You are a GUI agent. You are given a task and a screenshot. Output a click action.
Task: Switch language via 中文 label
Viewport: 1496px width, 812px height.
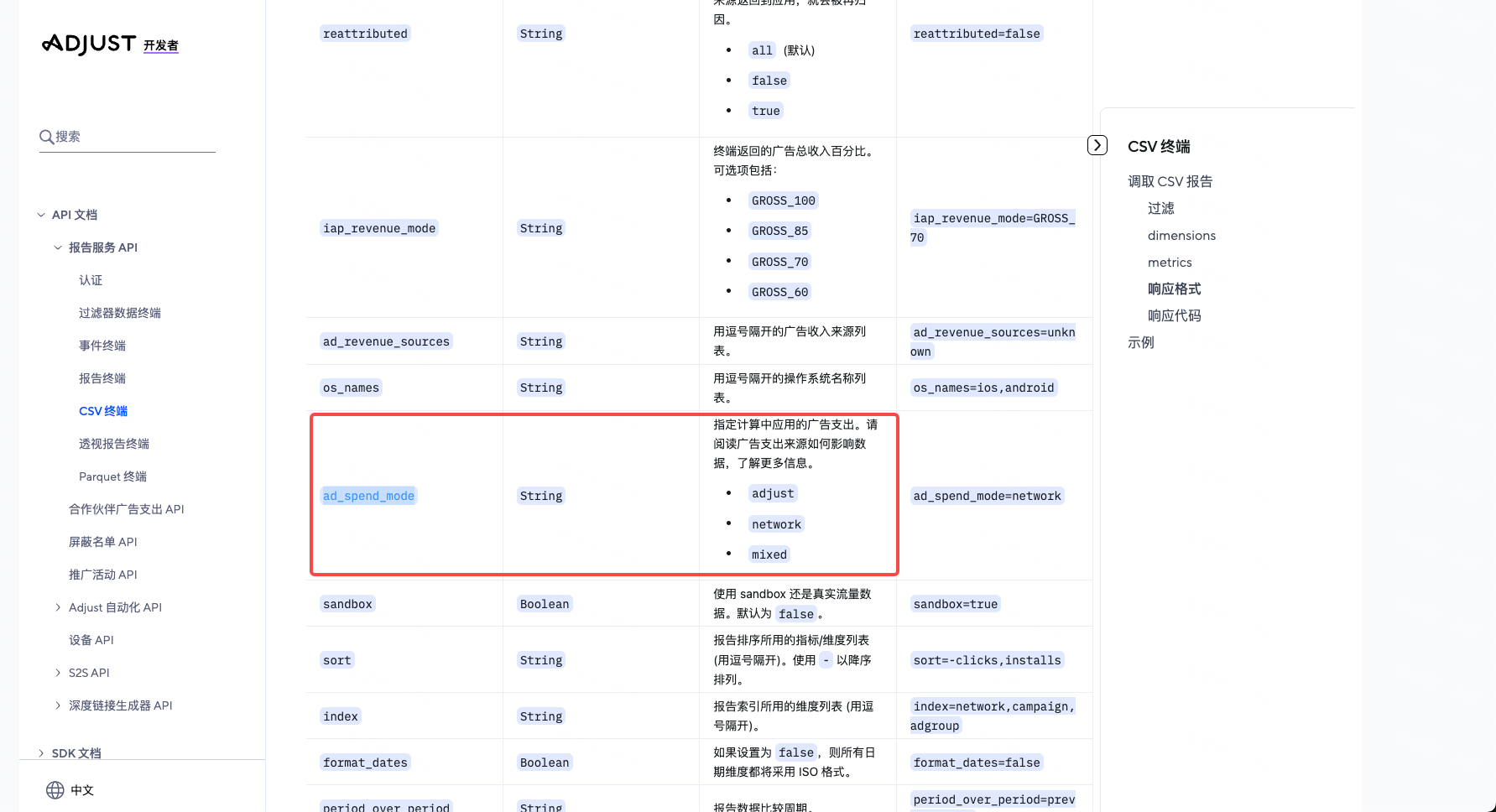coord(82,790)
